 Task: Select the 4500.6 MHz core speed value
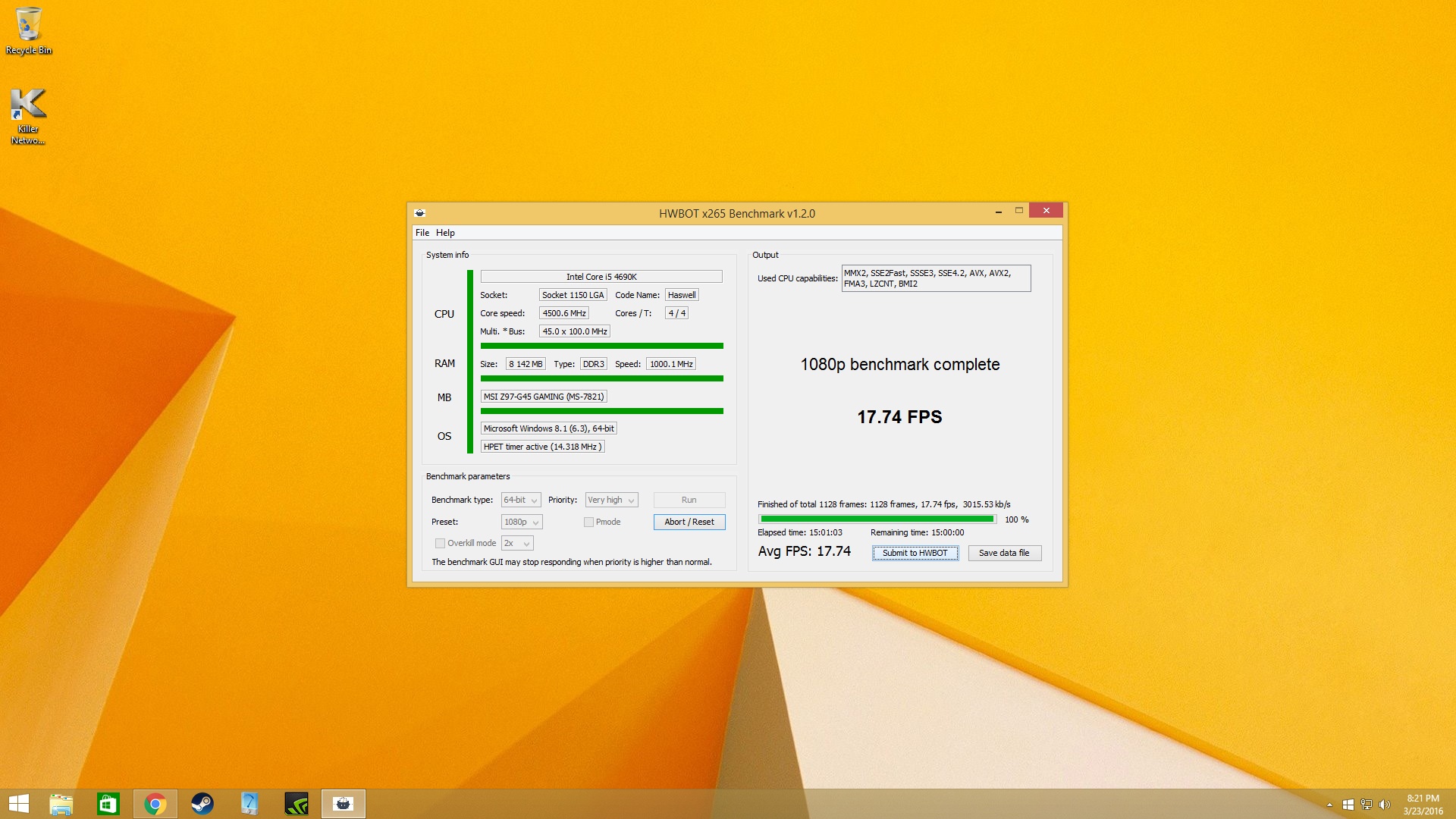click(563, 313)
